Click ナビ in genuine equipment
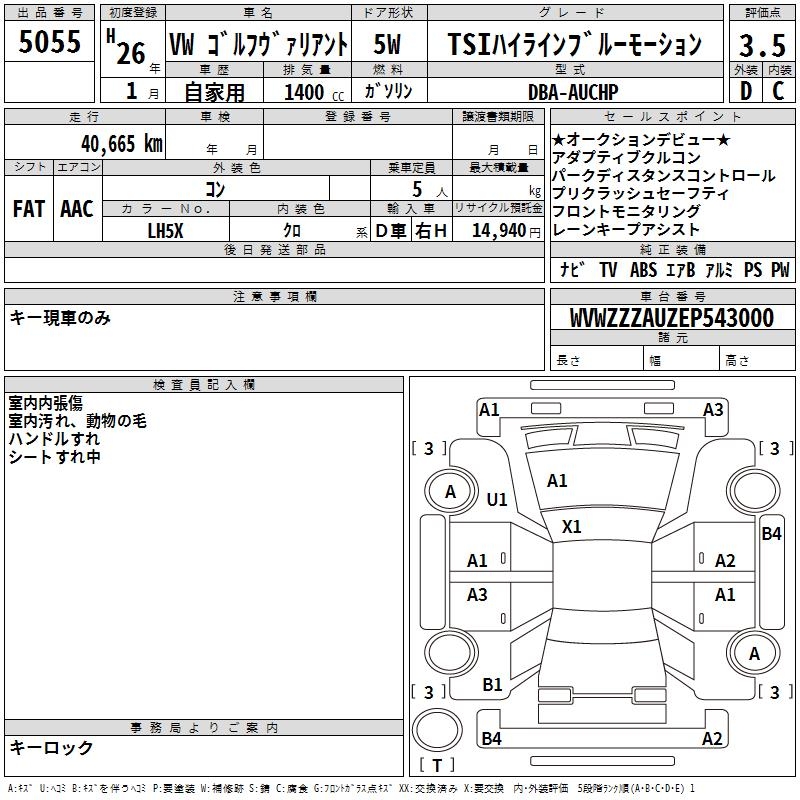The width and height of the screenshot is (800, 800). click(x=572, y=269)
